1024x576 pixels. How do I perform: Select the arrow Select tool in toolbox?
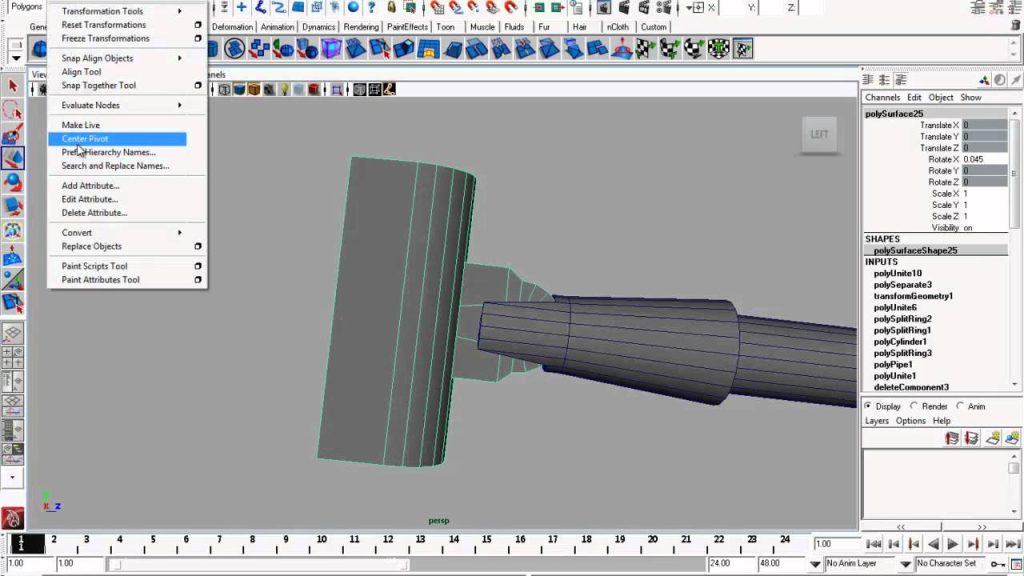(x=12, y=86)
